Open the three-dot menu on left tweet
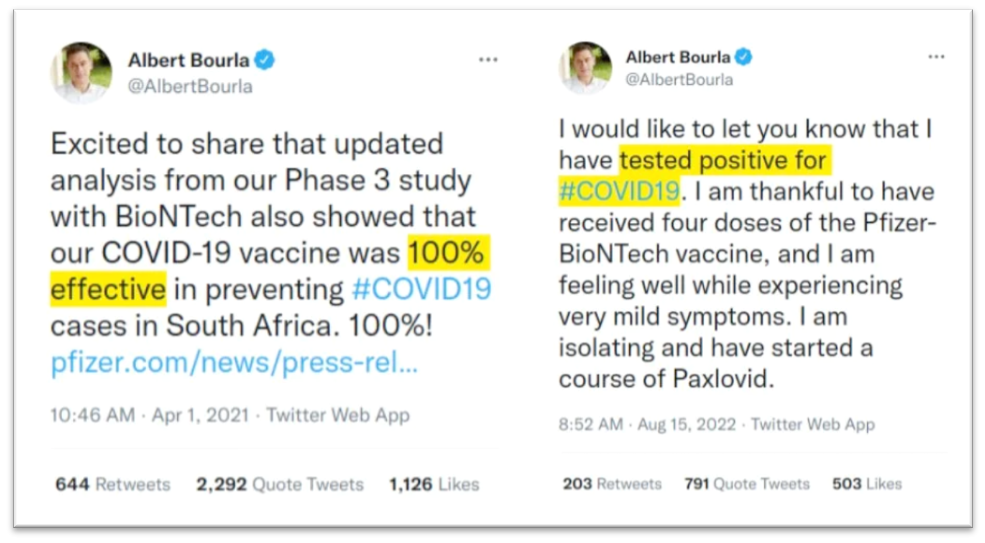Viewport: 985px width, 543px height. pos(488,60)
